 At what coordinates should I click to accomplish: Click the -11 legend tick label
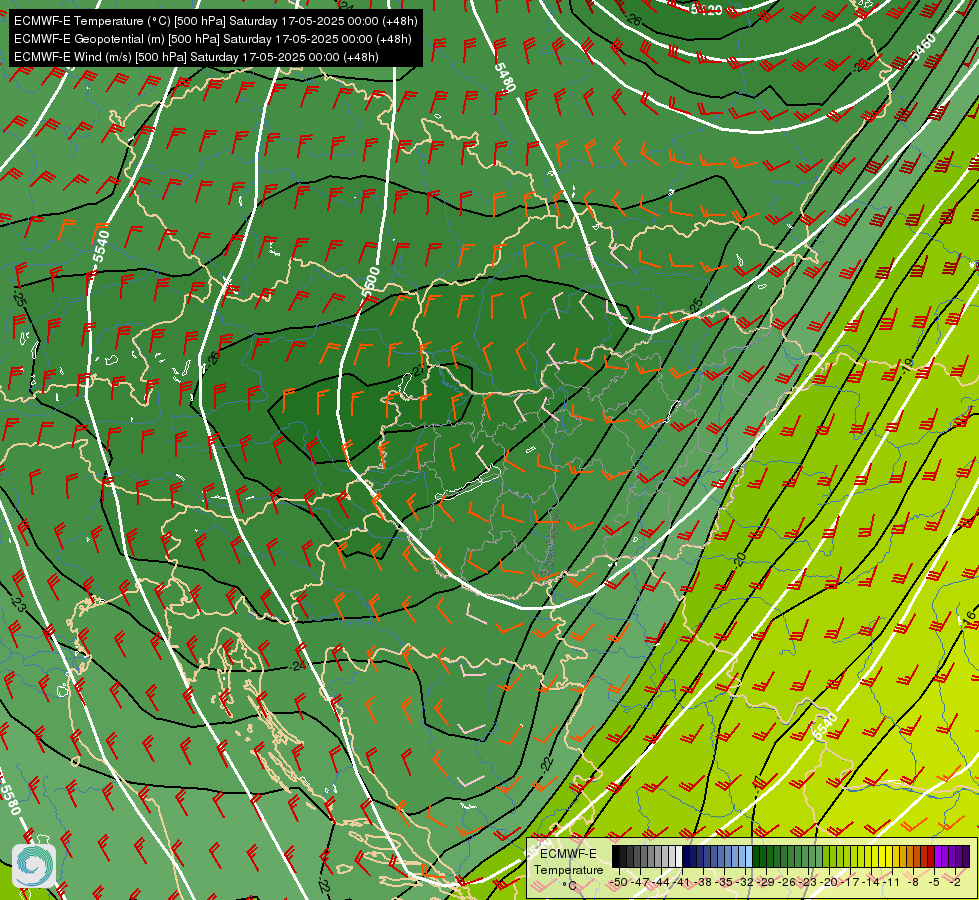pos(891,882)
